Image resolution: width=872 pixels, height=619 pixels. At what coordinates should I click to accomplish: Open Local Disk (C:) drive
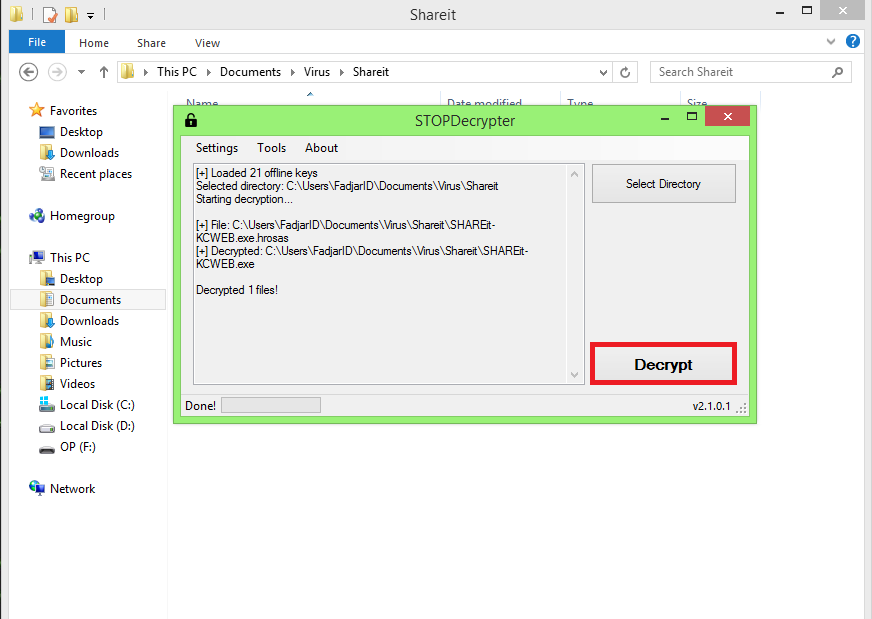[x=97, y=405]
